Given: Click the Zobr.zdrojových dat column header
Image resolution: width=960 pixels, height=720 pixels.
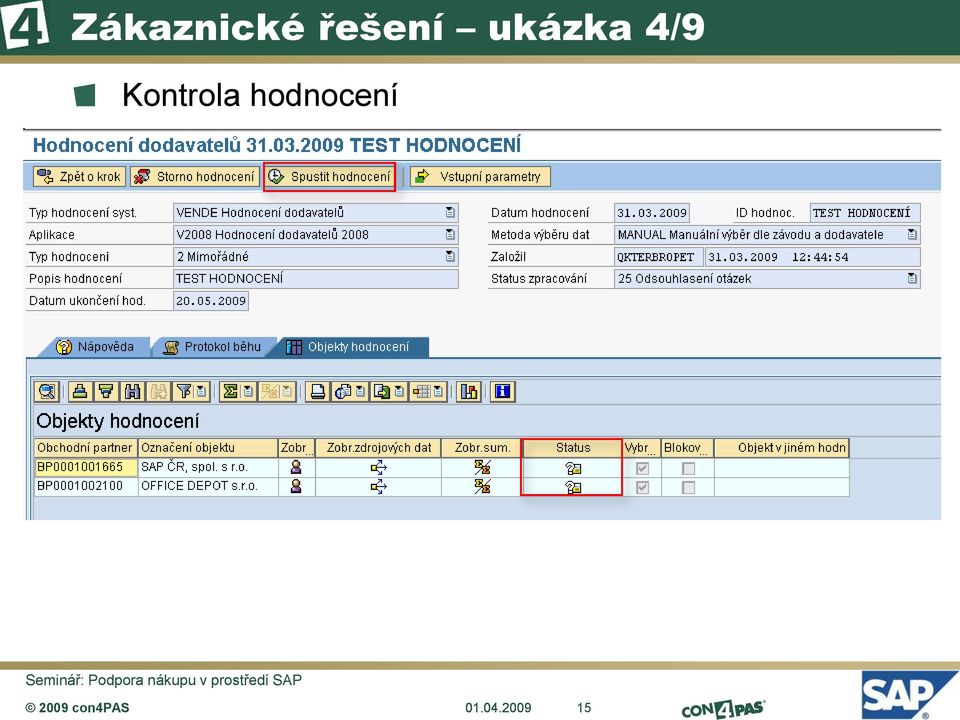Looking at the screenshot, I should pos(378,448).
